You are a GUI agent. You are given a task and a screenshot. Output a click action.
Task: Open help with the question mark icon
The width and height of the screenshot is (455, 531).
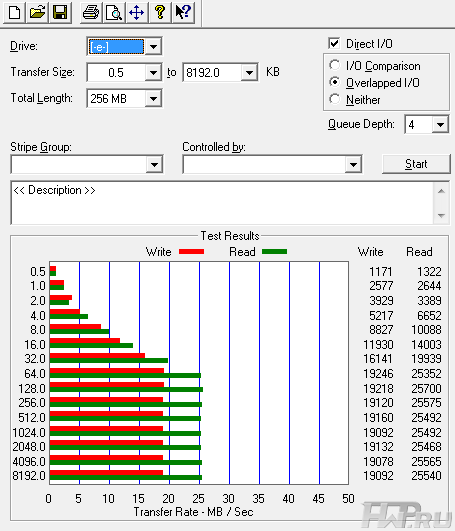(160, 13)
